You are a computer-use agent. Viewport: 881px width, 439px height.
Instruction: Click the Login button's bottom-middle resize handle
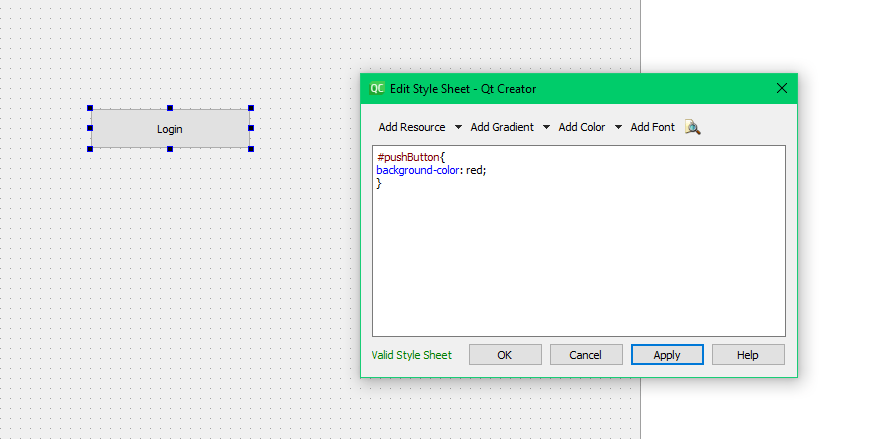pyautogui.click(x=170, y=149)
